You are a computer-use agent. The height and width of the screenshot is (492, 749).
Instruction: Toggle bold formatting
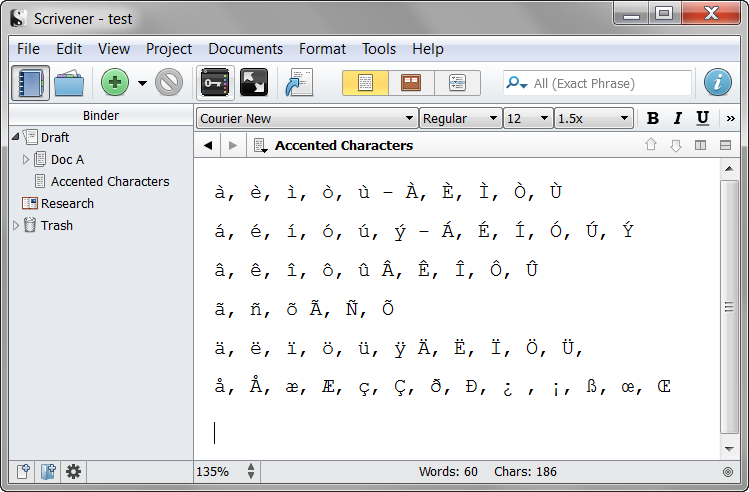point(653,118)
